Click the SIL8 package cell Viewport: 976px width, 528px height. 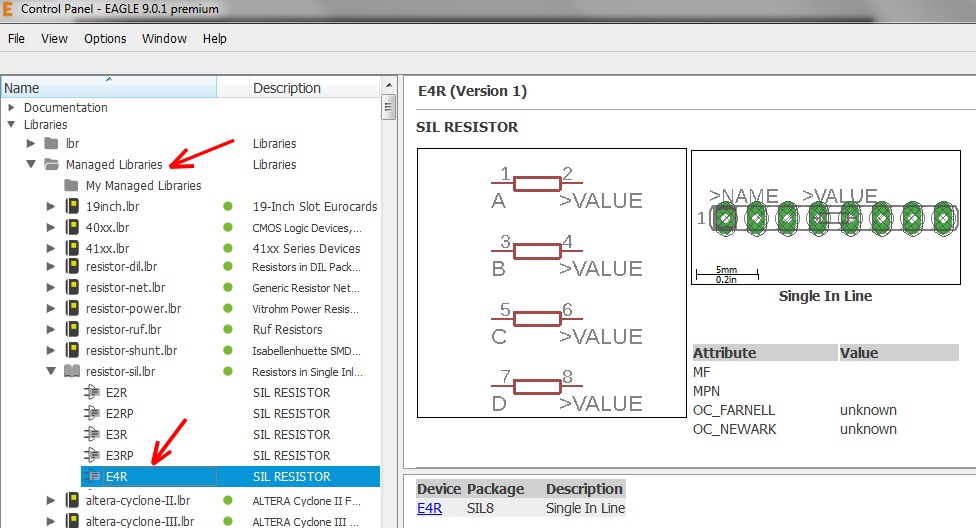[480, 508]
